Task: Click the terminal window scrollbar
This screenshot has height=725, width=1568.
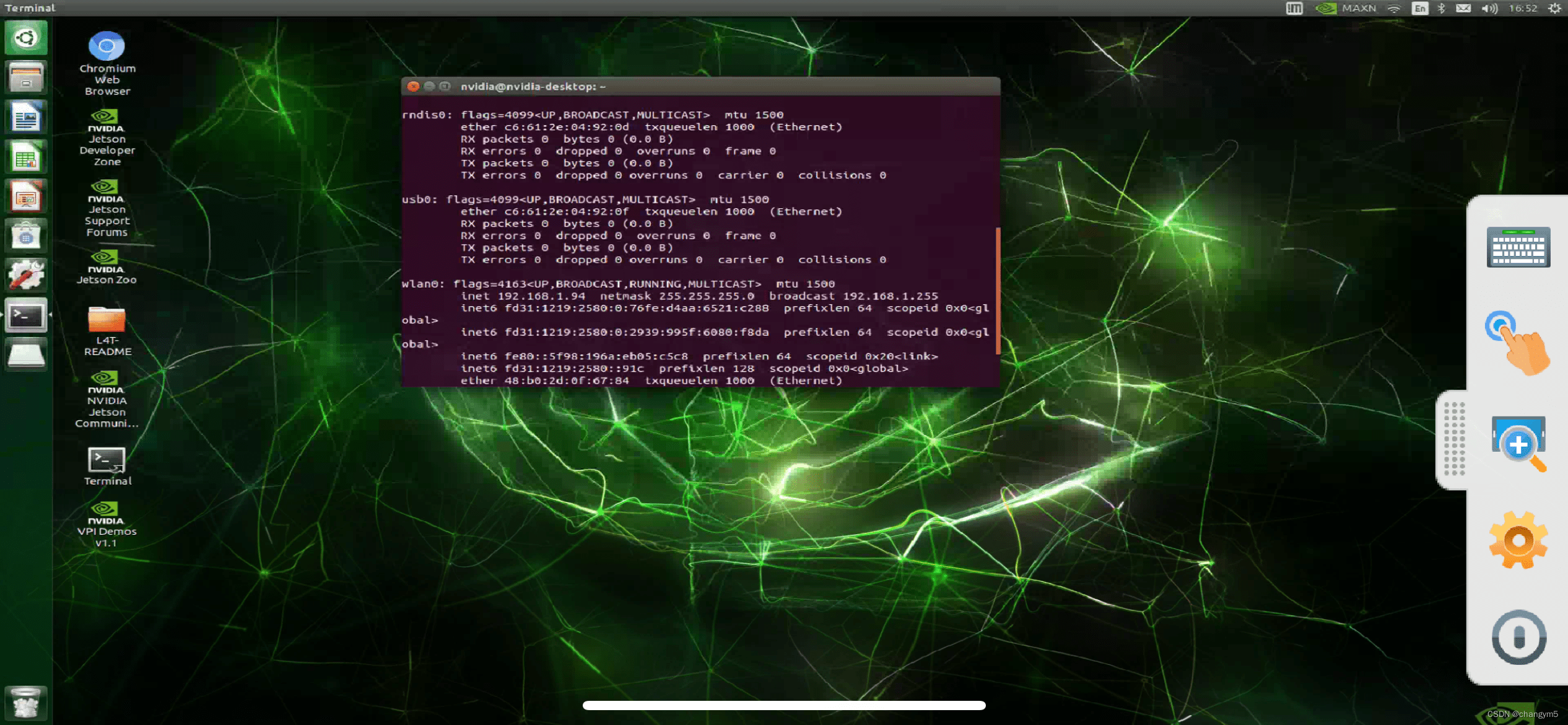Action: tap(998, 291)
